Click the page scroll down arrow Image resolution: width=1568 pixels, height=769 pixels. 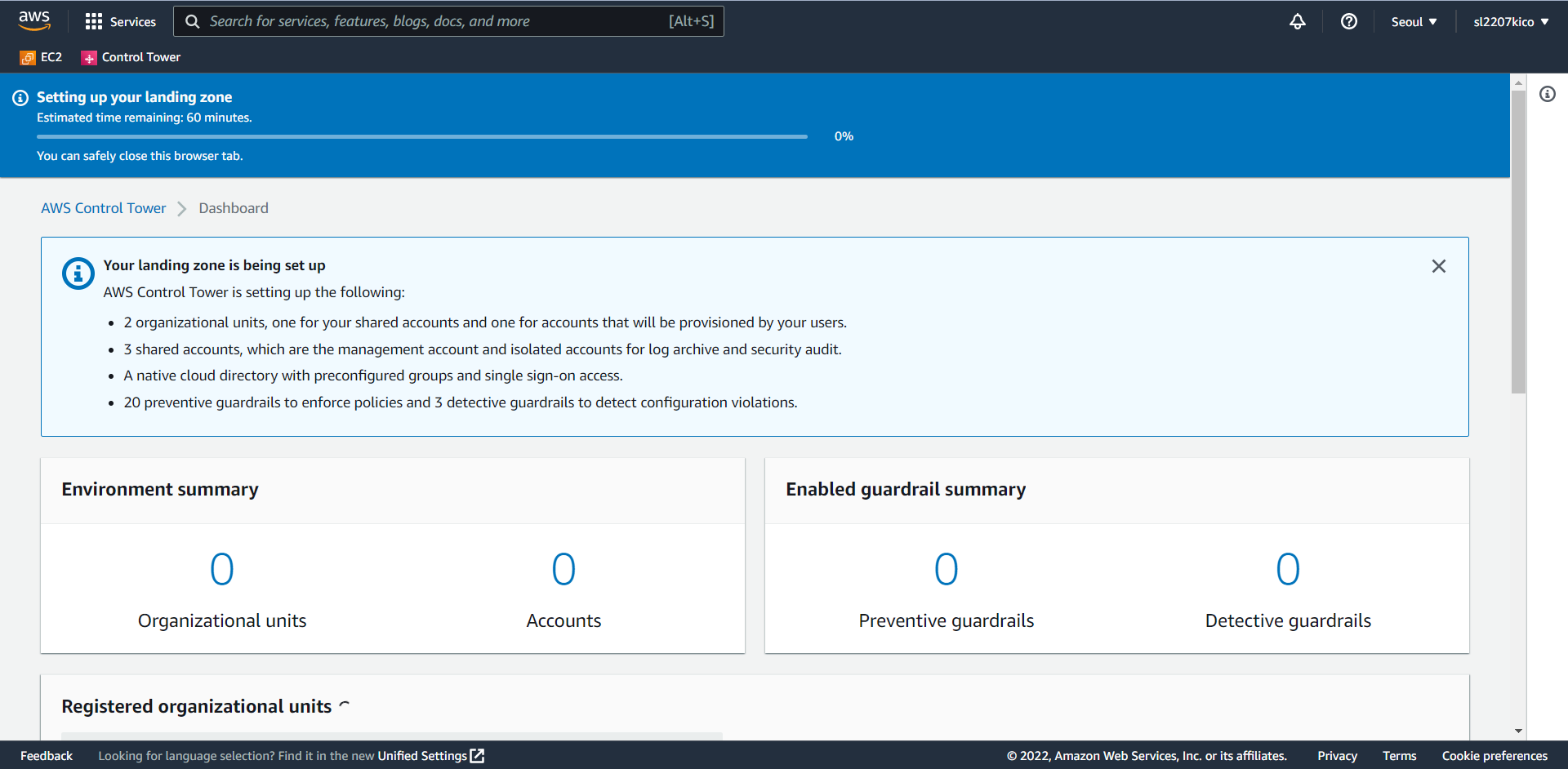point(1518,731)
